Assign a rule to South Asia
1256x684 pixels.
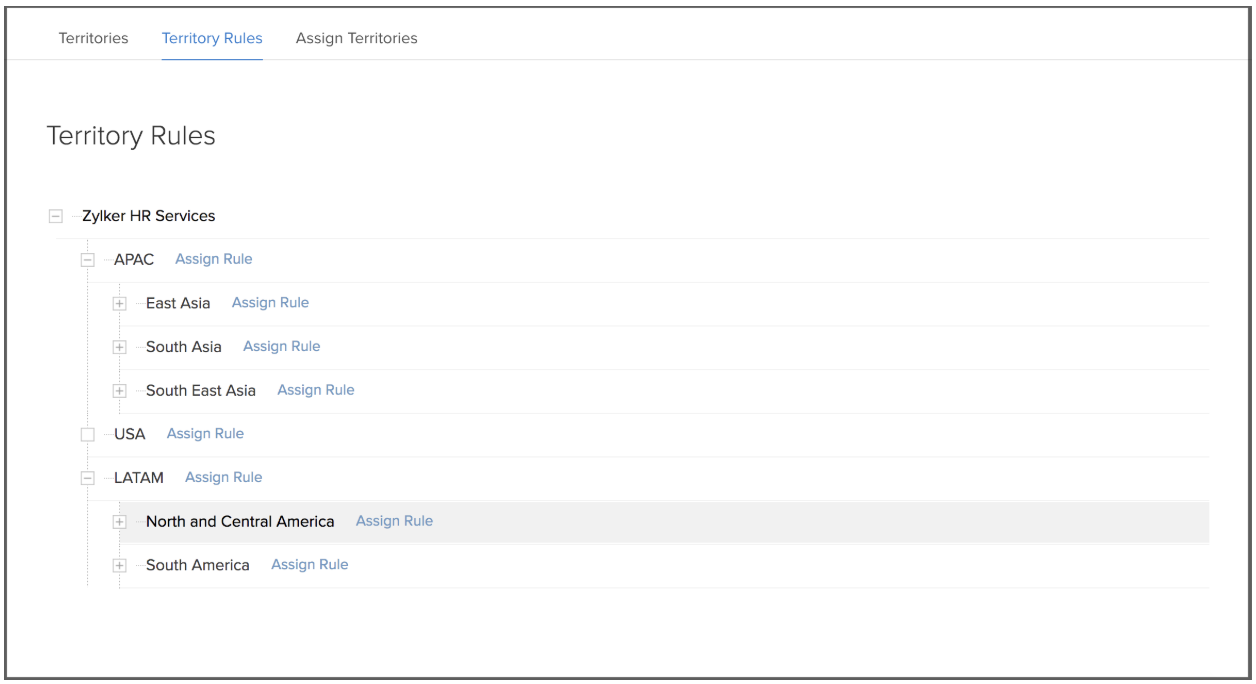[281, 346]
